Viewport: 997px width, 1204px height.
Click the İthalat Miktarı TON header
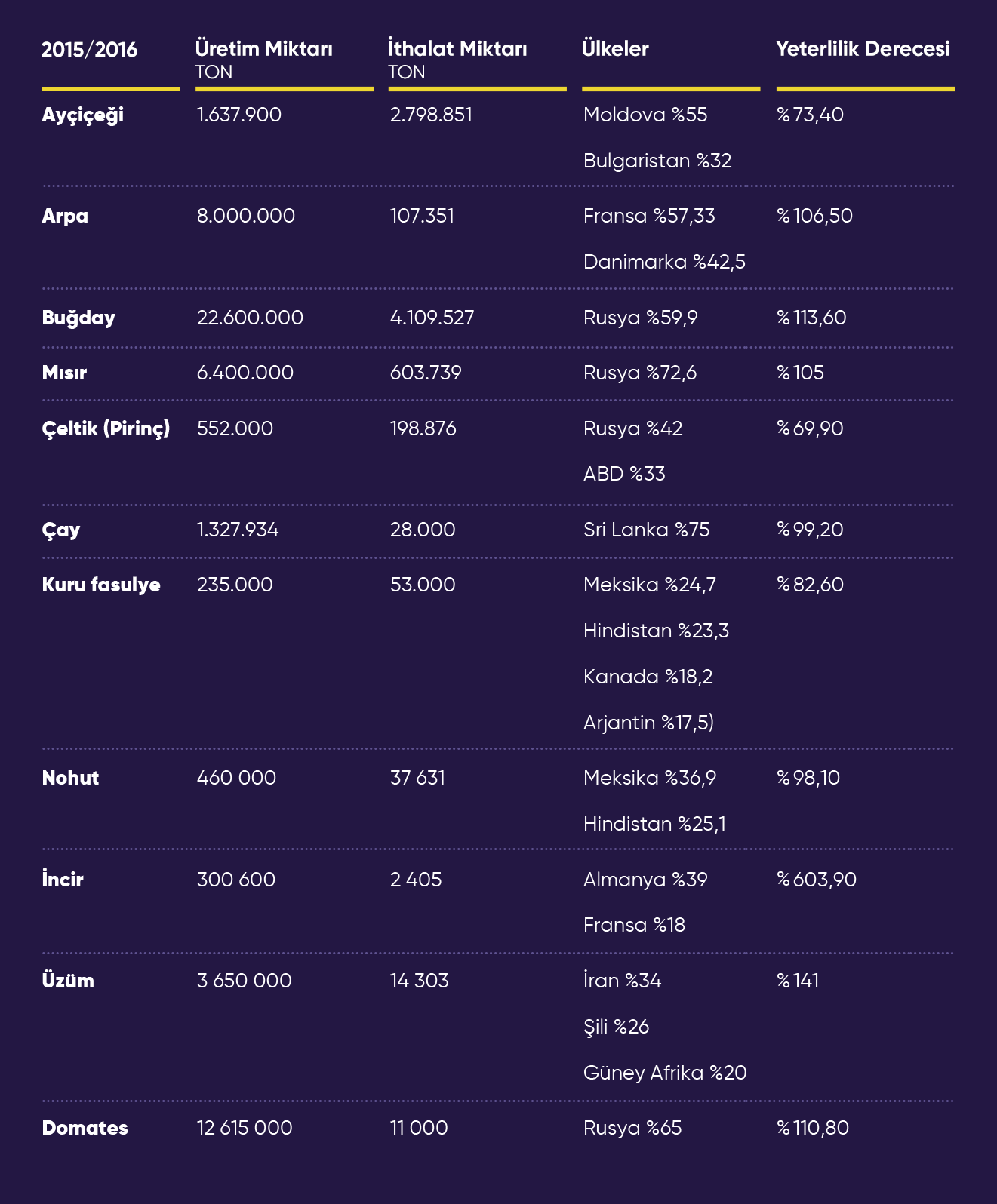[x=457, y=60]
